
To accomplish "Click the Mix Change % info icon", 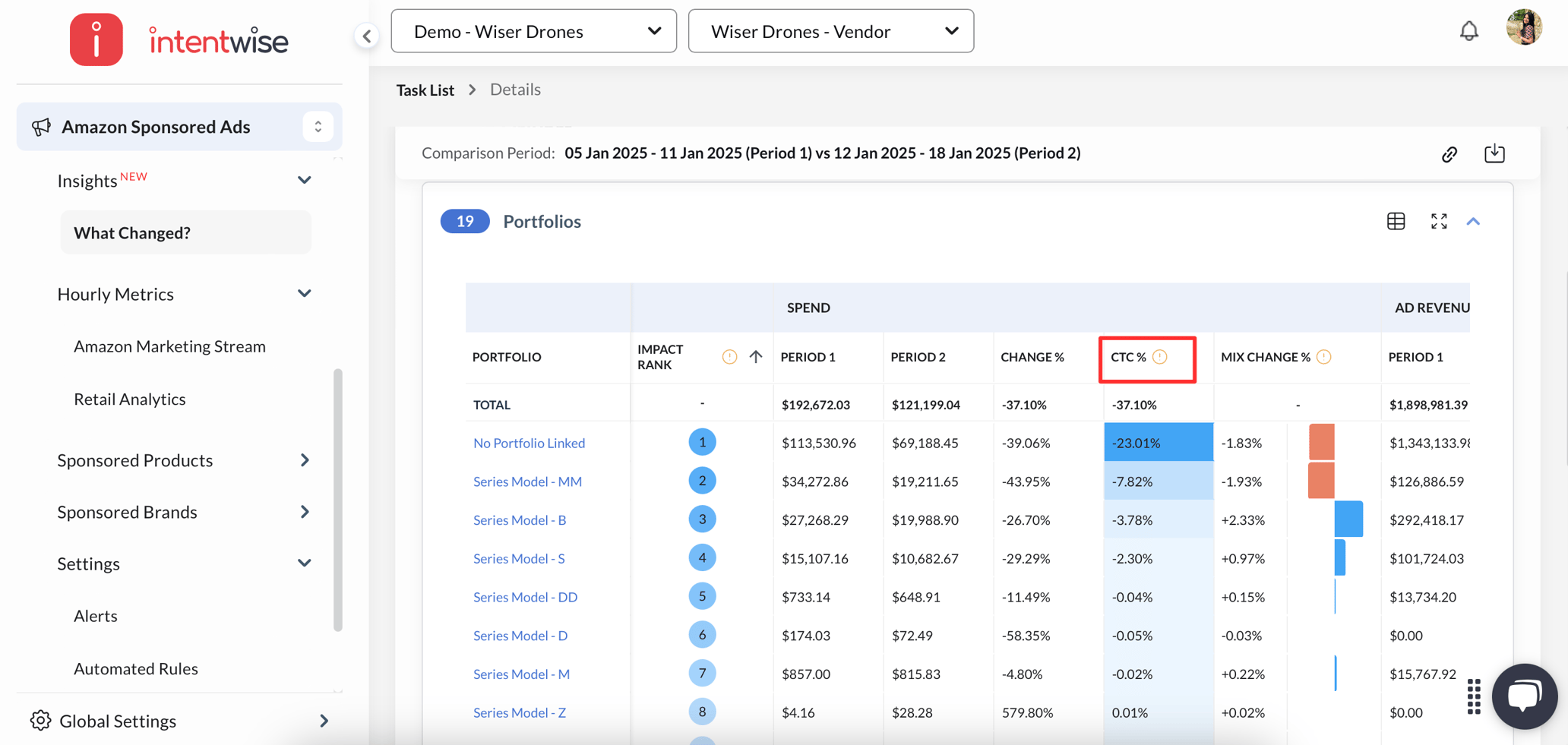I will tap(1324, 357).
